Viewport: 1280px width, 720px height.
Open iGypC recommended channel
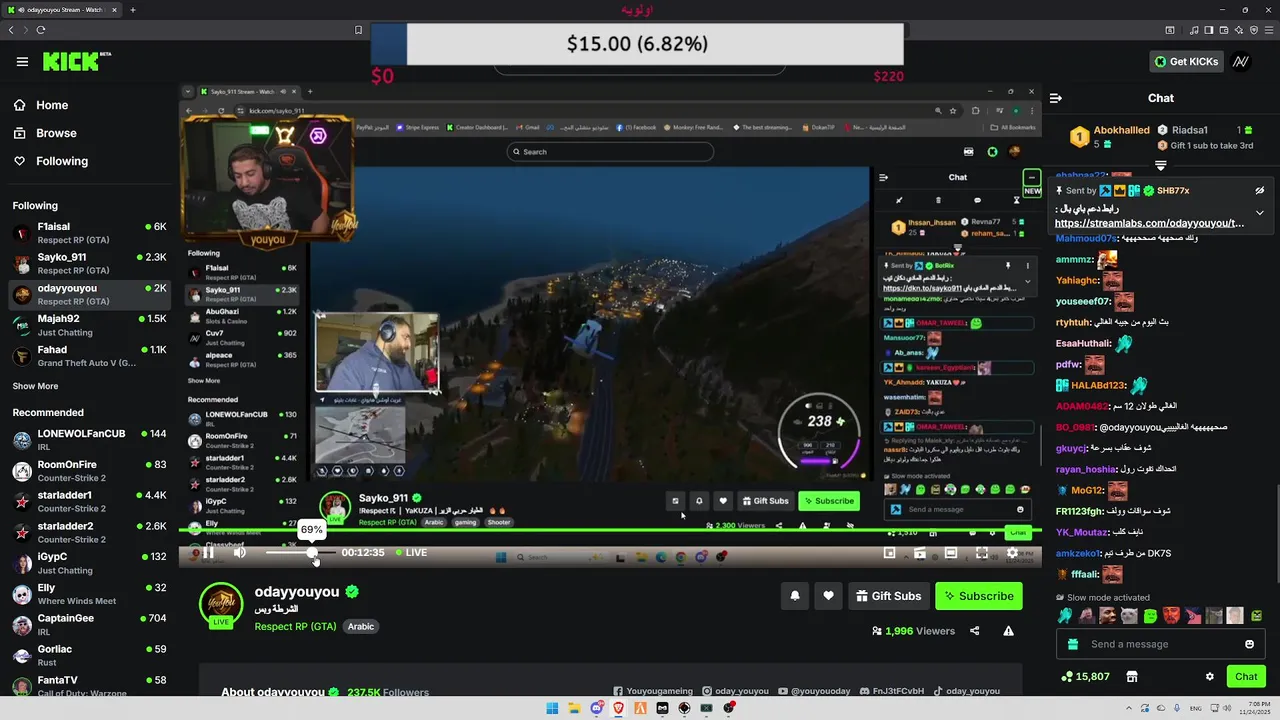(88, 563)
